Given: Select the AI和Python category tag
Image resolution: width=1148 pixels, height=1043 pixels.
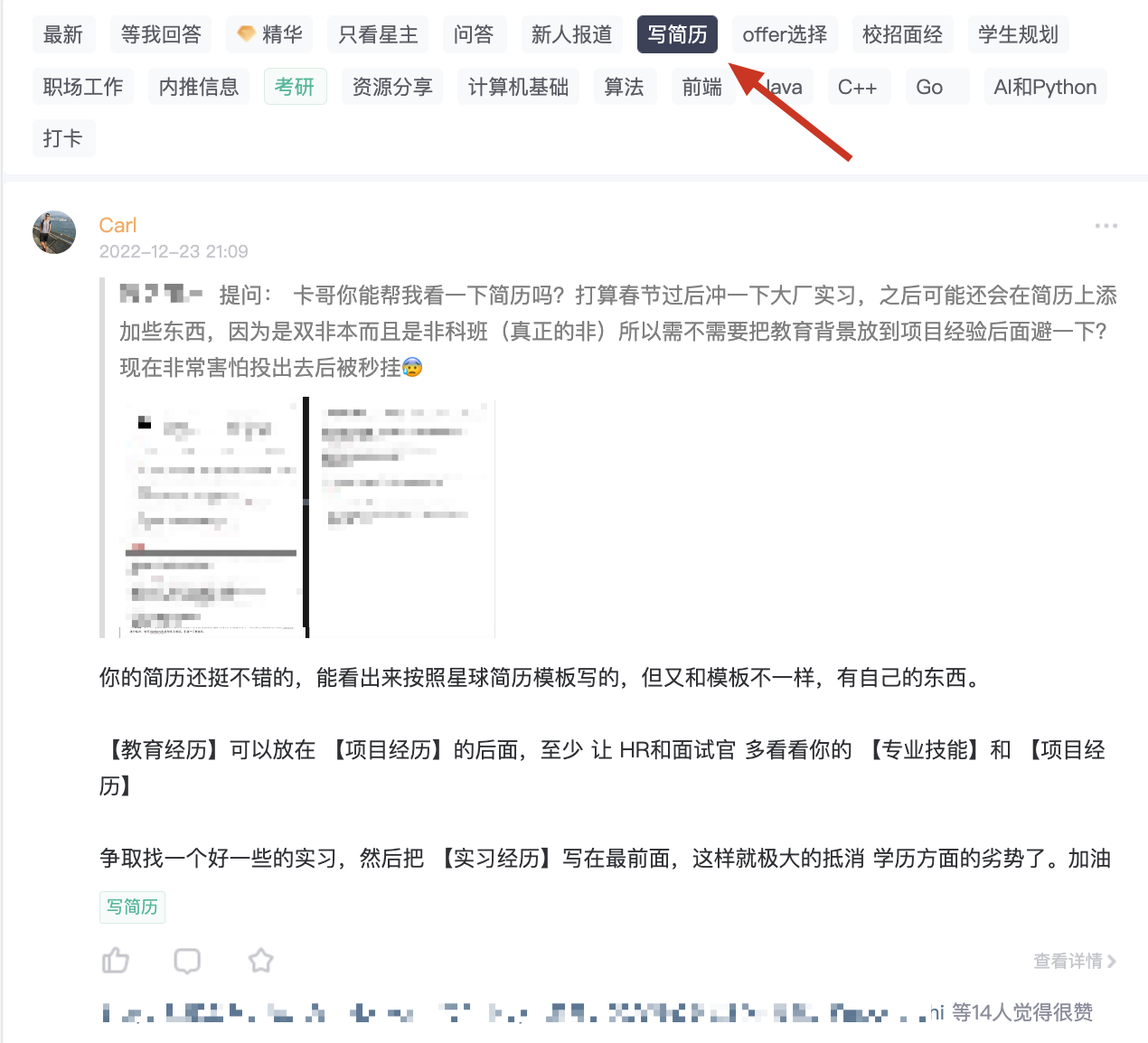Looking at the screenshot, I should [x=1045, y=87].
